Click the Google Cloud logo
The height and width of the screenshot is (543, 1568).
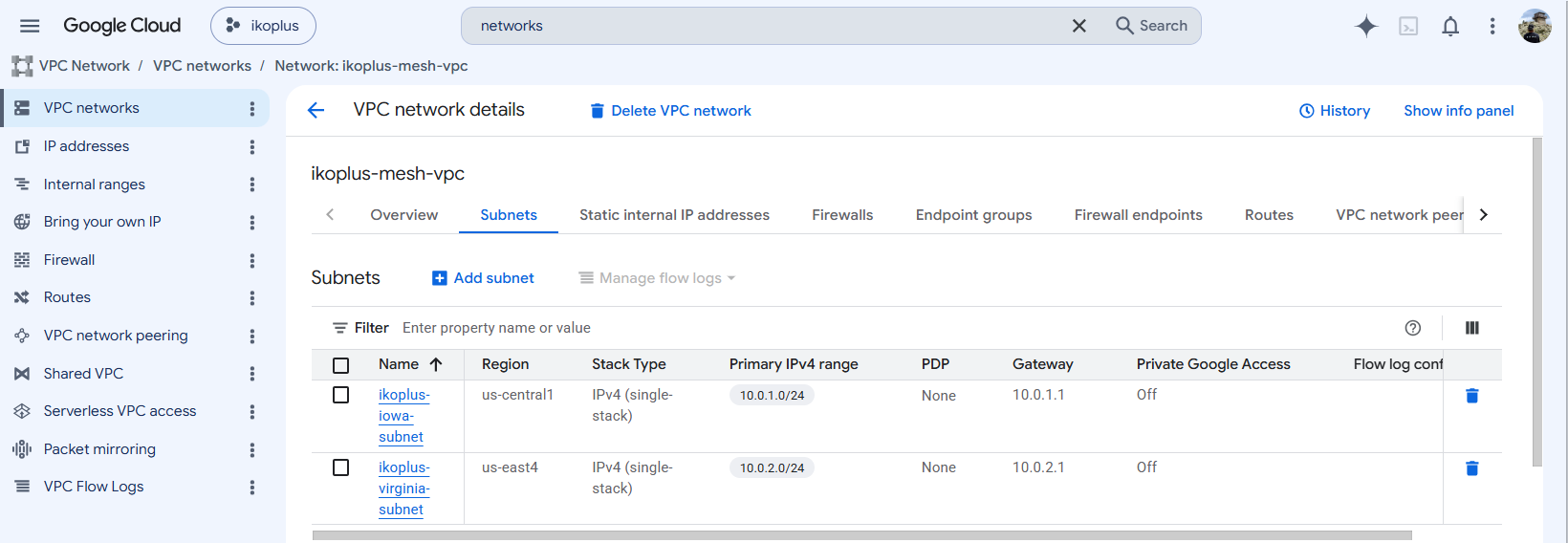(x=121, y=26)
